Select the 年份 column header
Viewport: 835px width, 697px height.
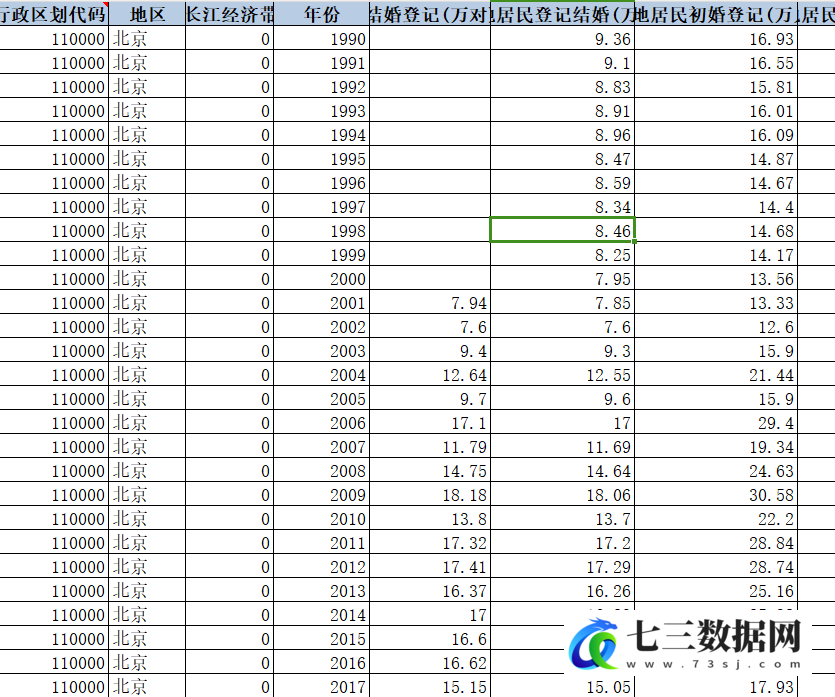[x=322, y=13]
